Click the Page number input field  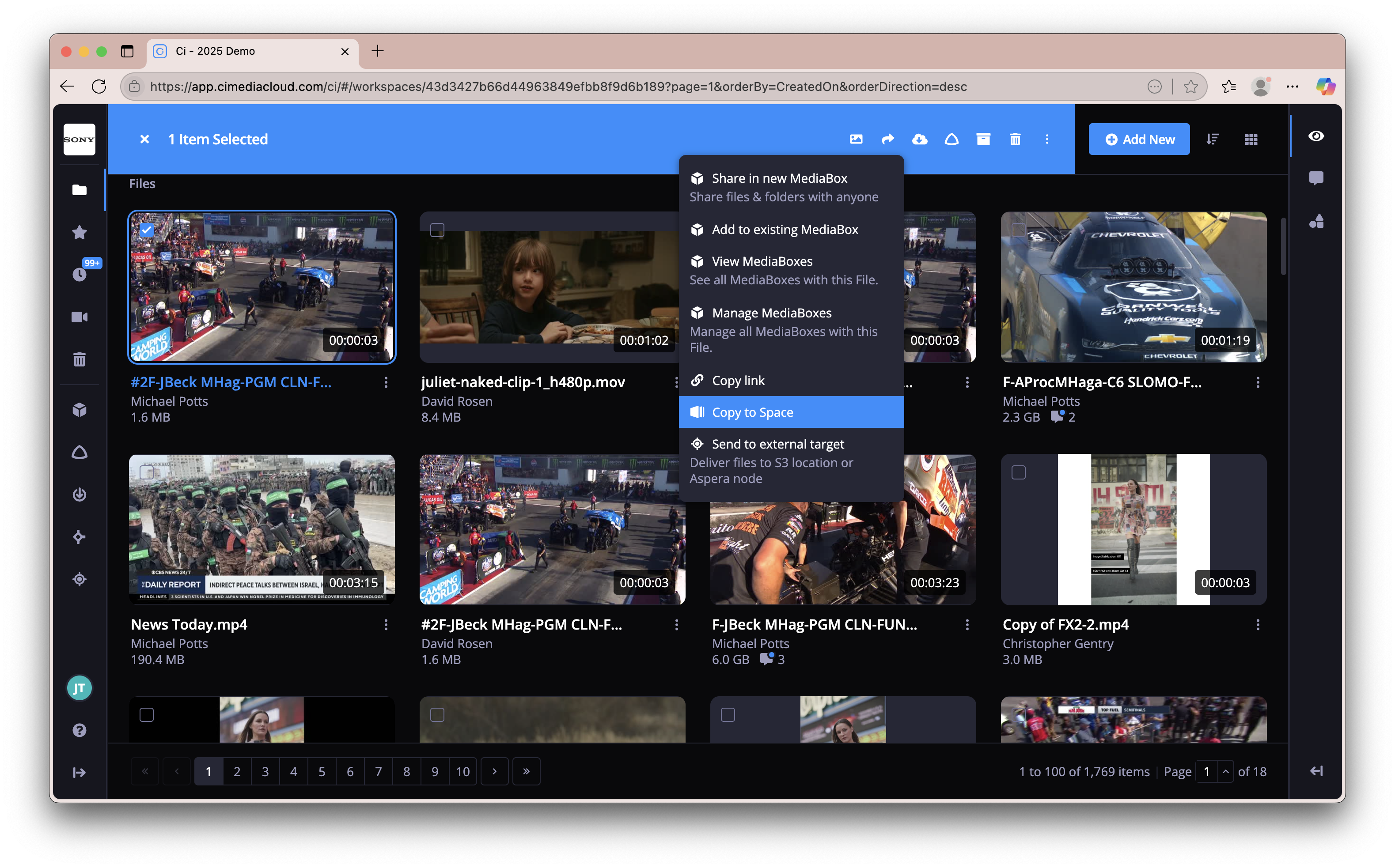[1207, 772]
